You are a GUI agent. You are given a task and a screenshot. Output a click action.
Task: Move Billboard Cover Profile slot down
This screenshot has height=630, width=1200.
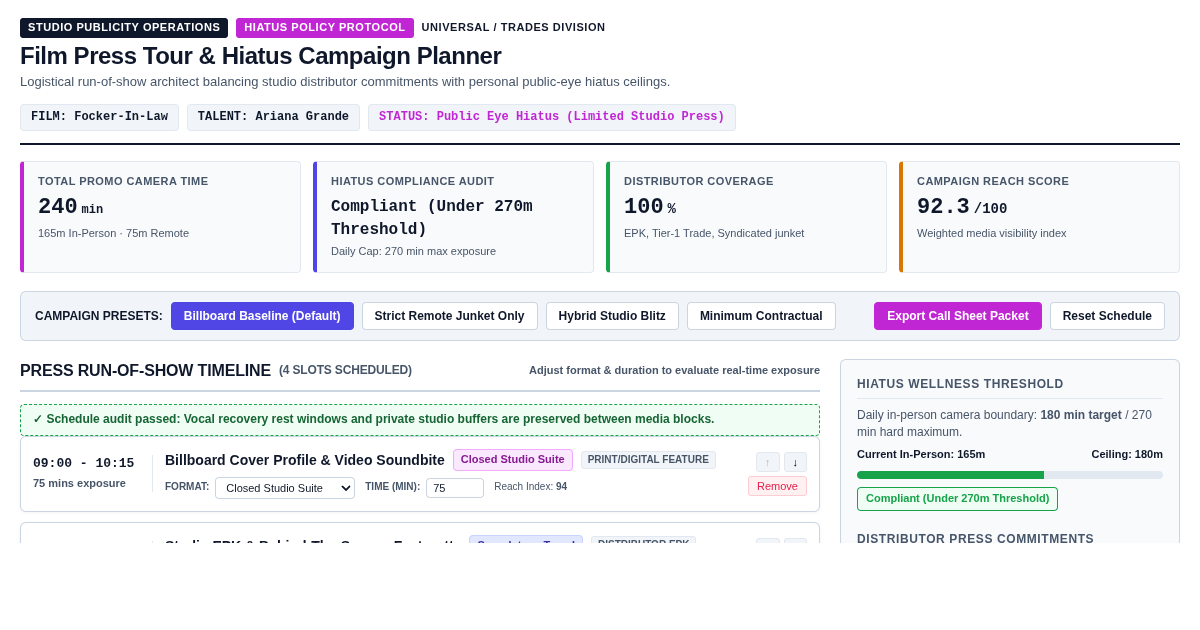tap(795, 462)
